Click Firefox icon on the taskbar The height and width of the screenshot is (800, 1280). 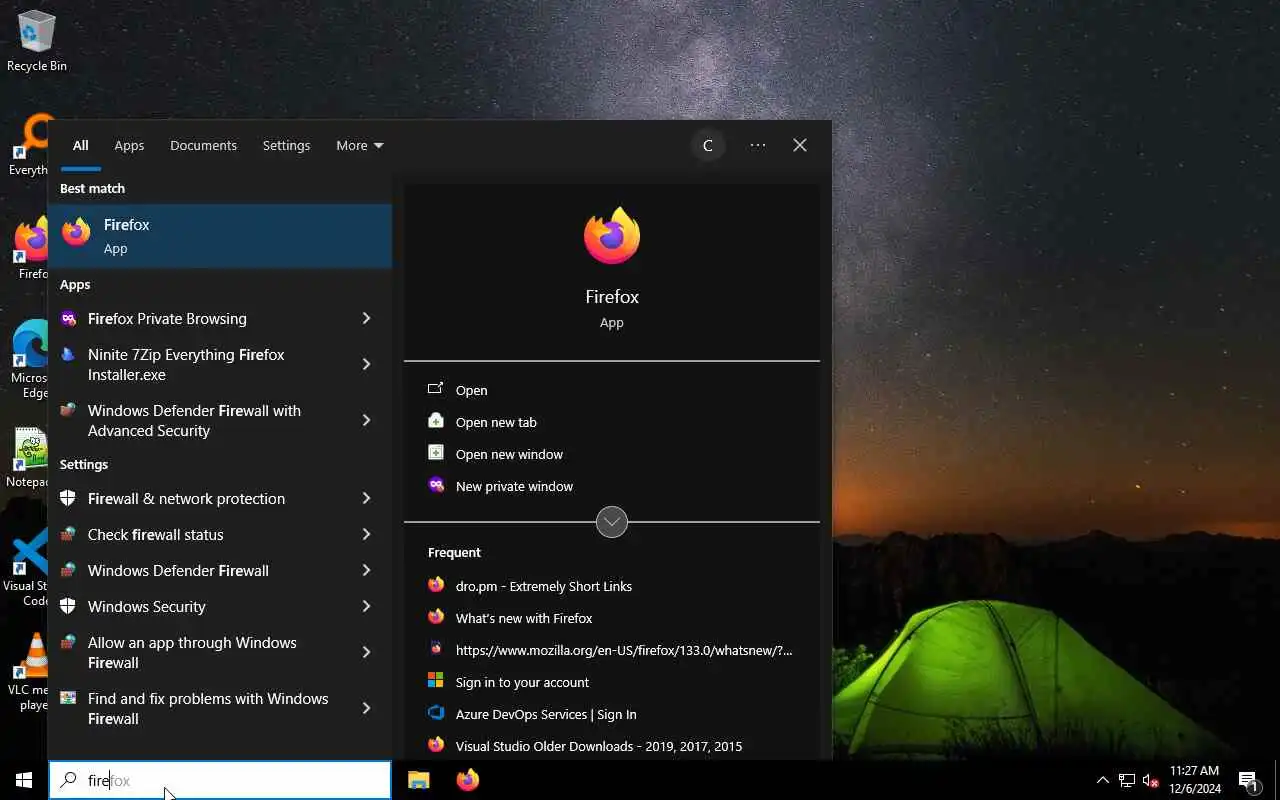467,780
